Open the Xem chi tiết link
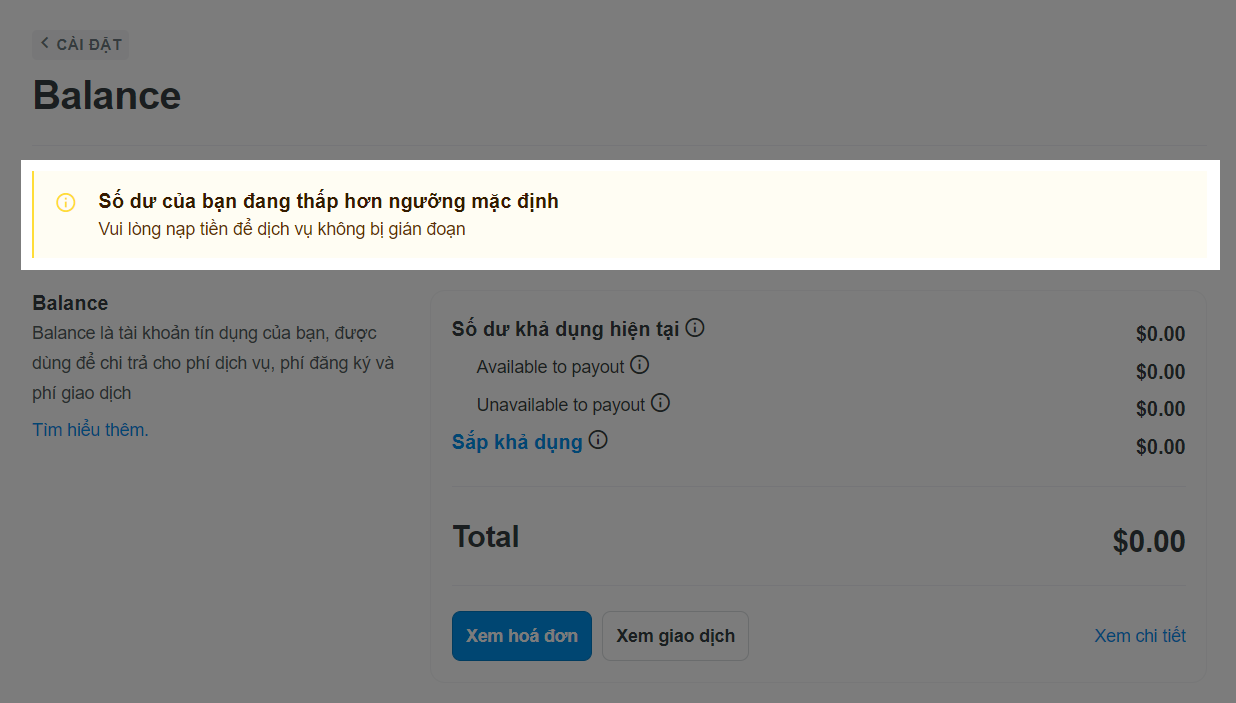 [1140, 636]
